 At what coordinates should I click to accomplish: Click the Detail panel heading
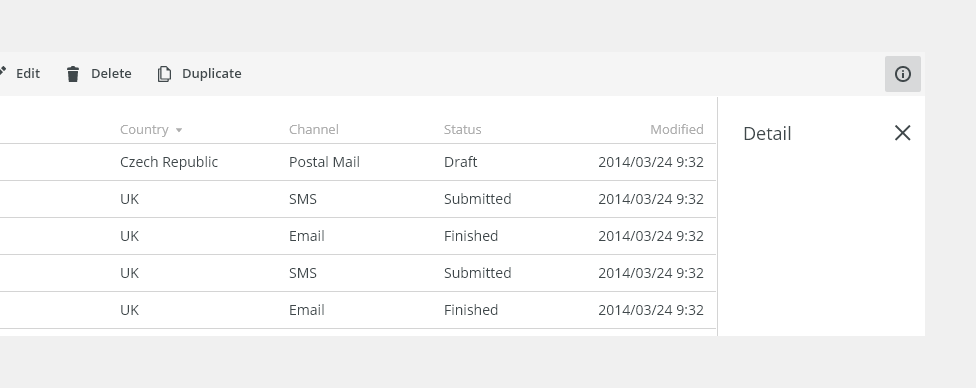[767, 134]
